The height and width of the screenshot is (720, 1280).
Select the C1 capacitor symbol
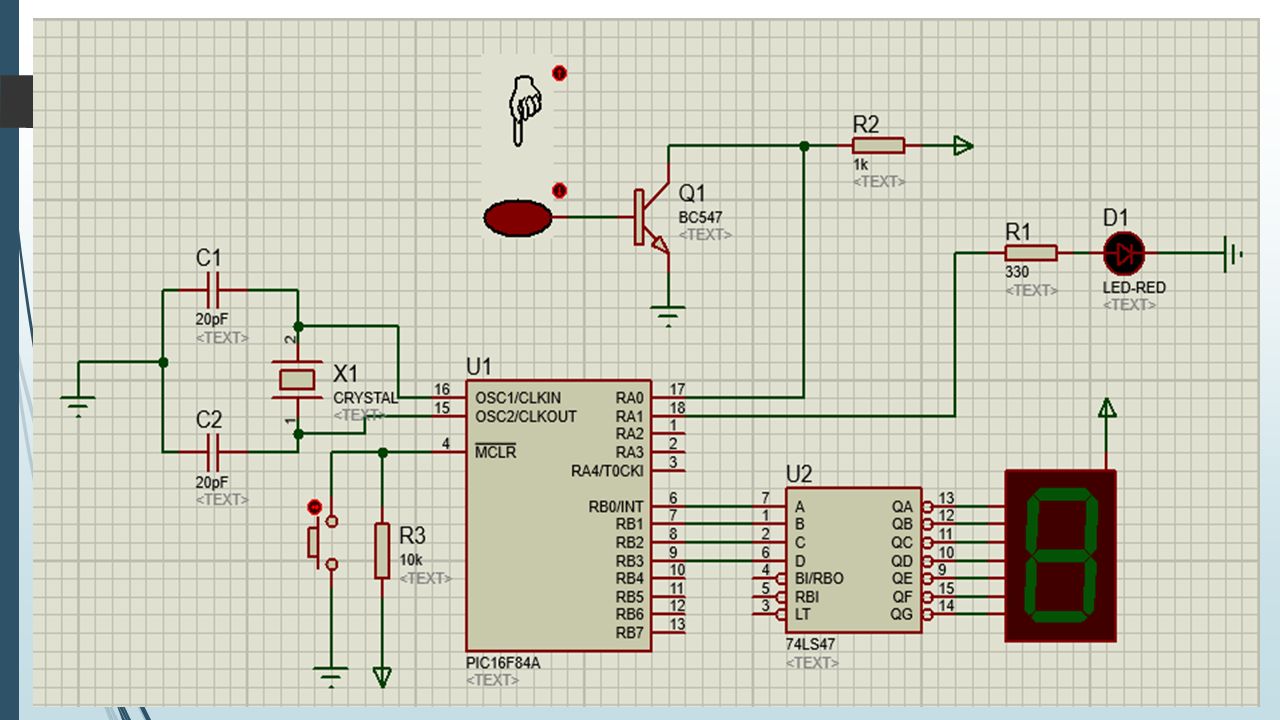coord(211,290)
